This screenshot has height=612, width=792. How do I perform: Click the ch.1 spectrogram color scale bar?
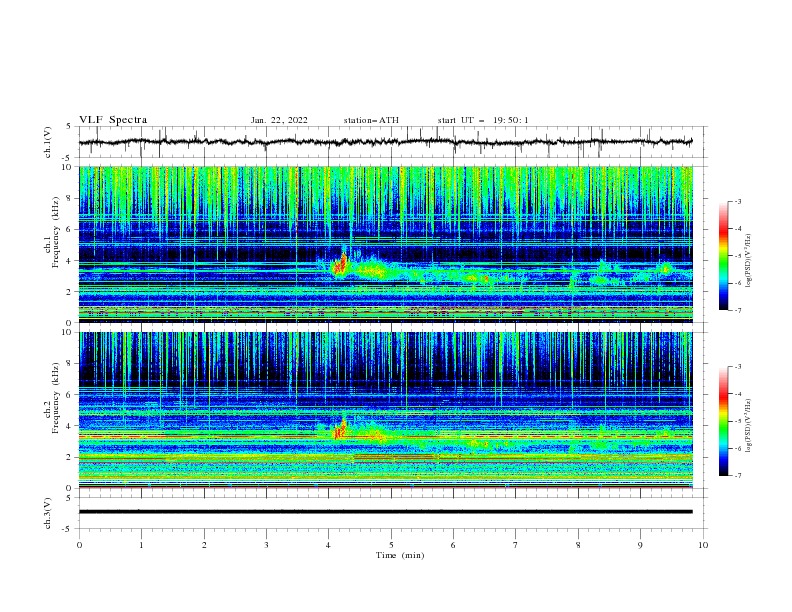(x=723, y=256)
